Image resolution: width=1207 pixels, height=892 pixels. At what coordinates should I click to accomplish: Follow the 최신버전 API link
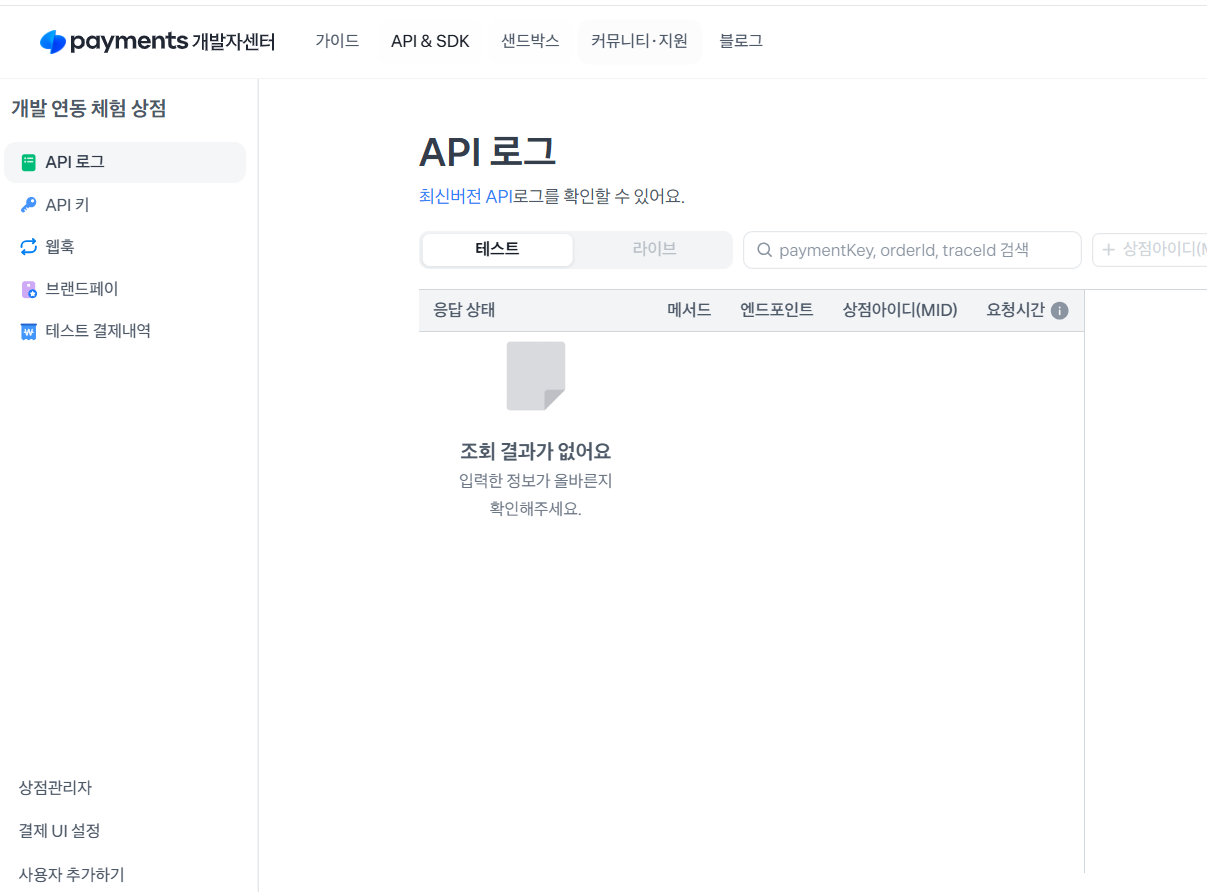tap(466, 197)
